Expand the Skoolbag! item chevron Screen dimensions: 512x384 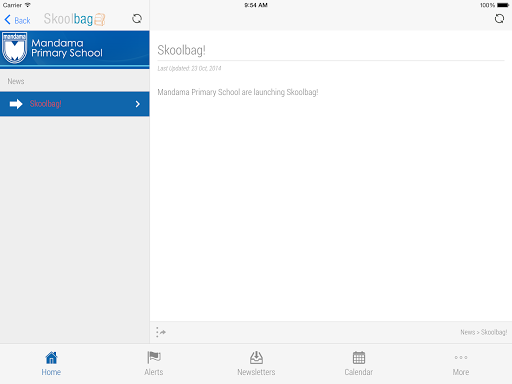pos(138,104)
